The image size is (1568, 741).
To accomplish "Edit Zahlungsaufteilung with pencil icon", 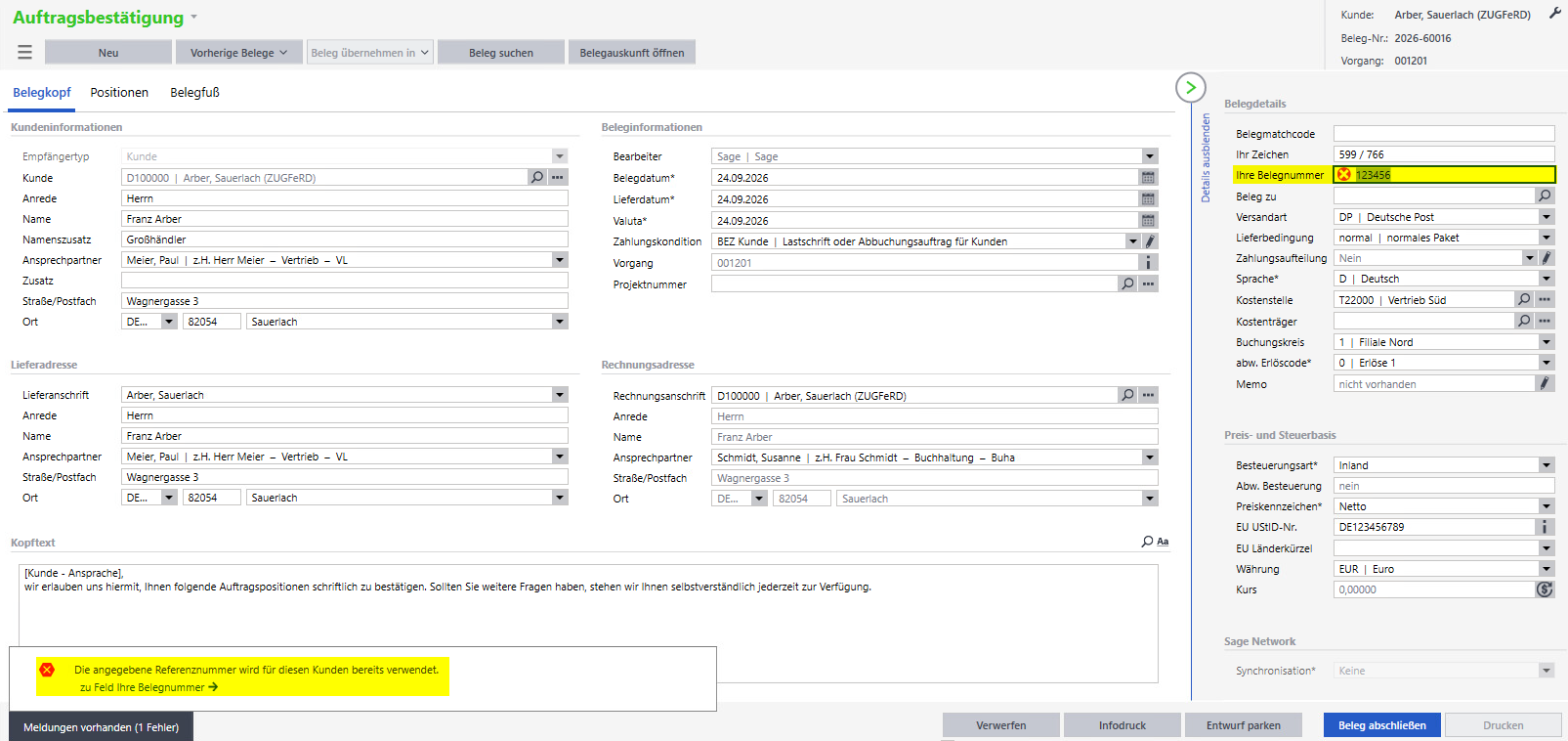I will point(1547,258).
